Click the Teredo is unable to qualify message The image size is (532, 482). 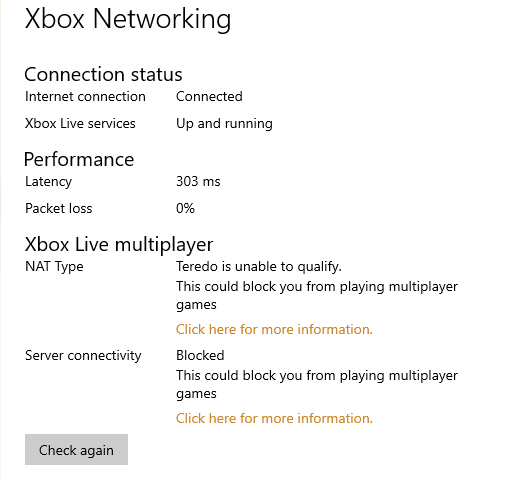[259, 267]
